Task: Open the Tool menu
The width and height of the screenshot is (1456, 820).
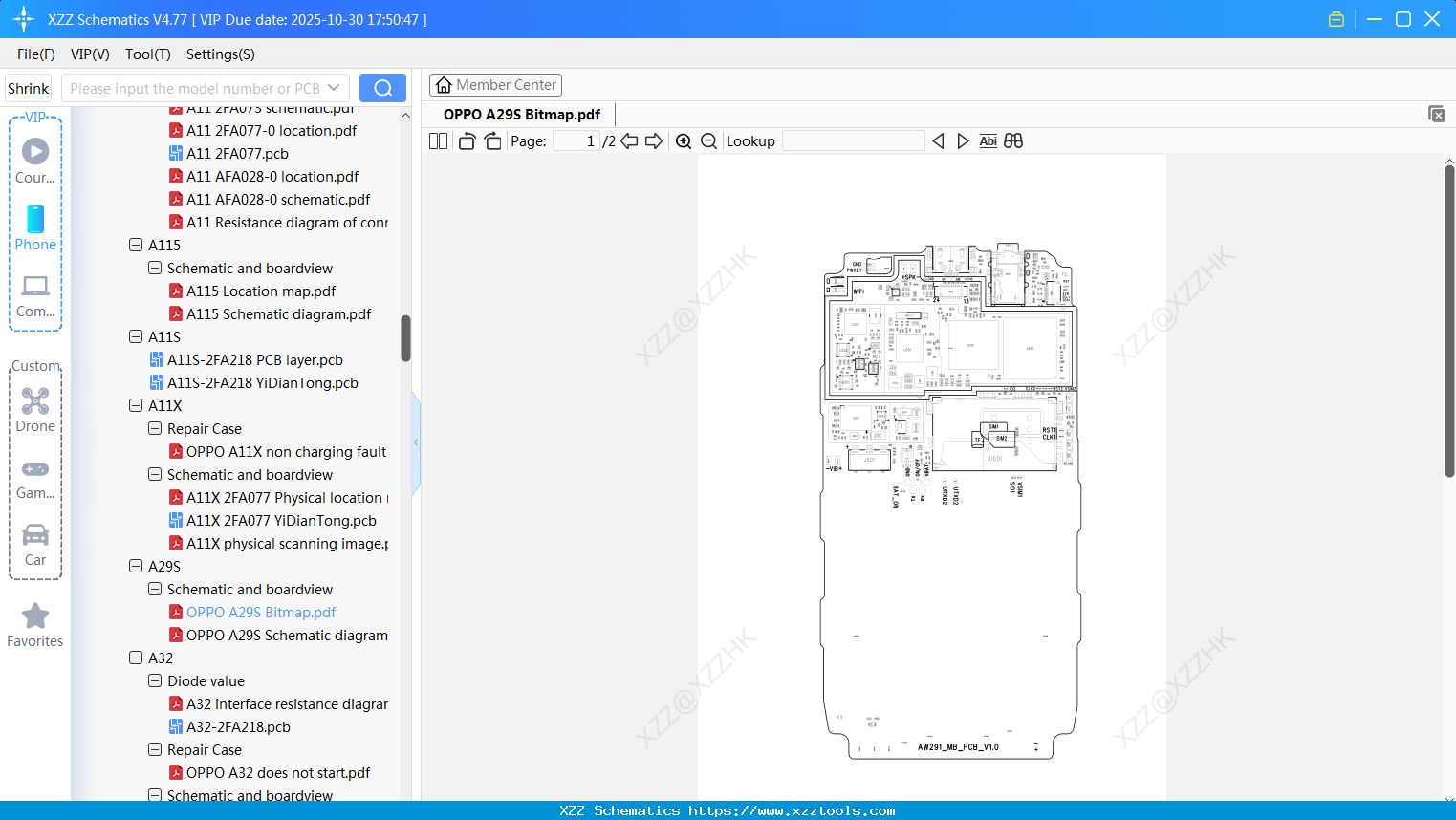Action: coord(147,54)
